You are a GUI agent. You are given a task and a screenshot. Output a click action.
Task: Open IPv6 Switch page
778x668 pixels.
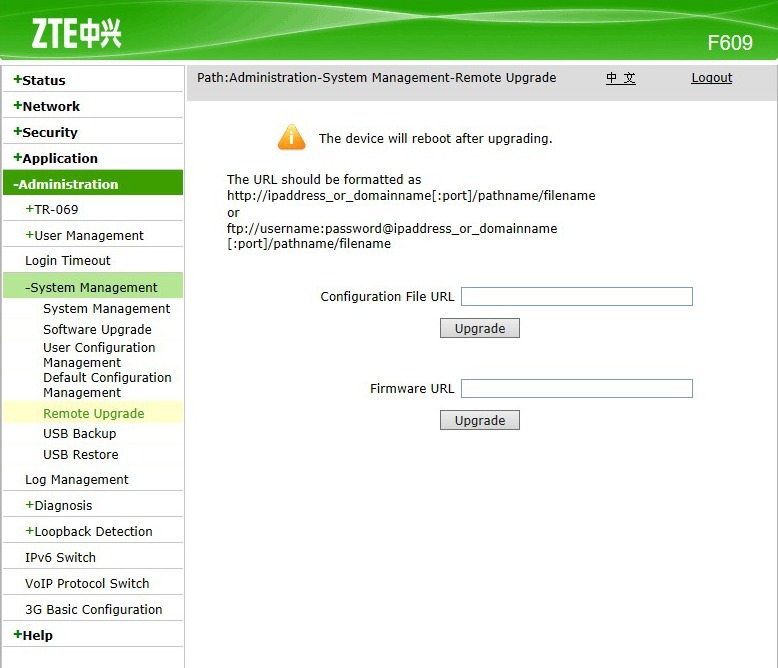pos(61,557)
